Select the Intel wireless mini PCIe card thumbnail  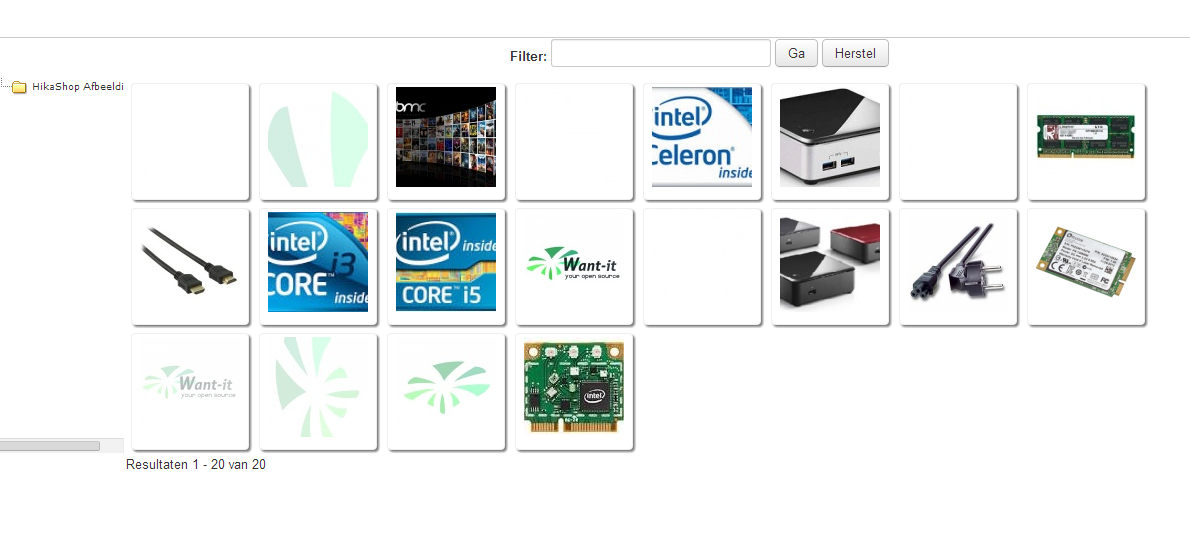(x=575, y=392)
